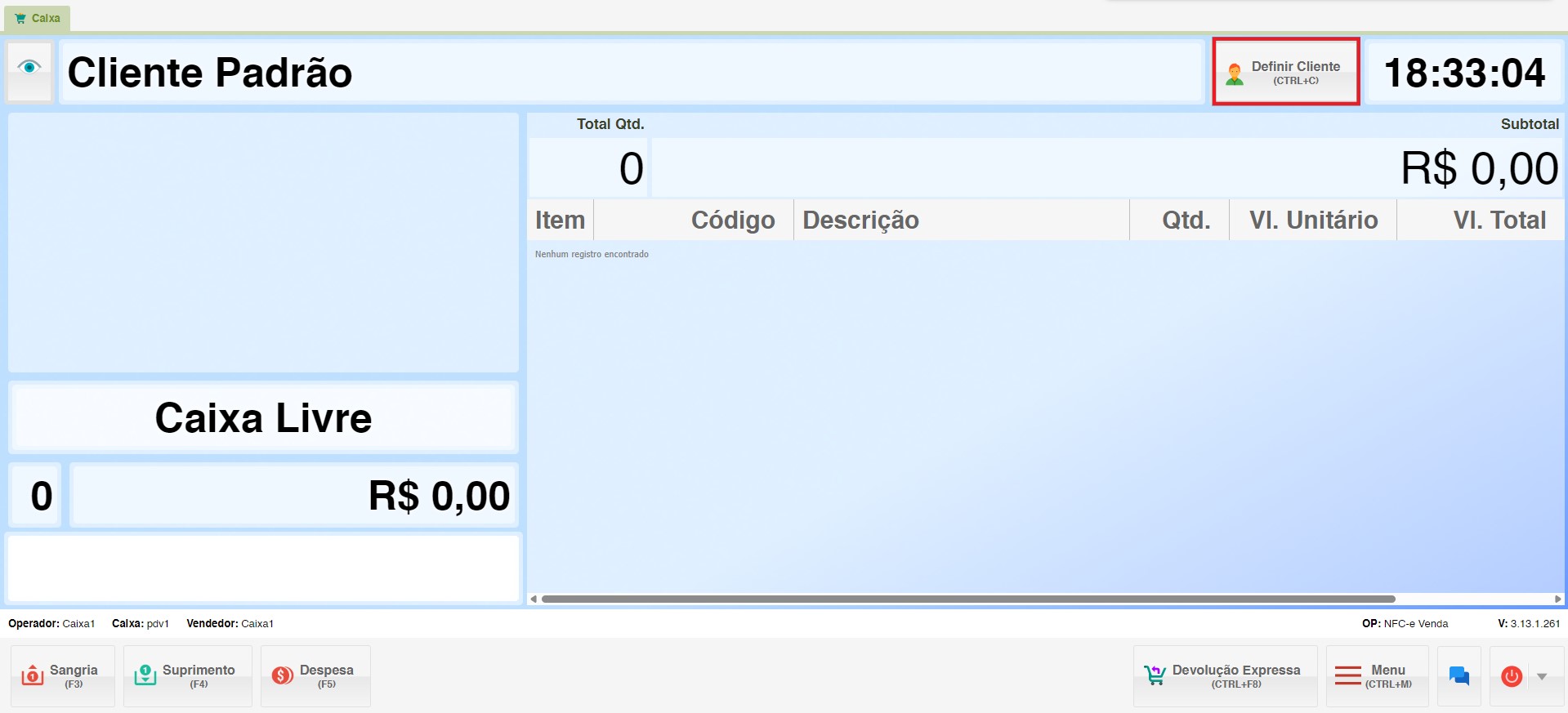
Task: Click the Menu hamburger icon
Action: click(1347, 675)
